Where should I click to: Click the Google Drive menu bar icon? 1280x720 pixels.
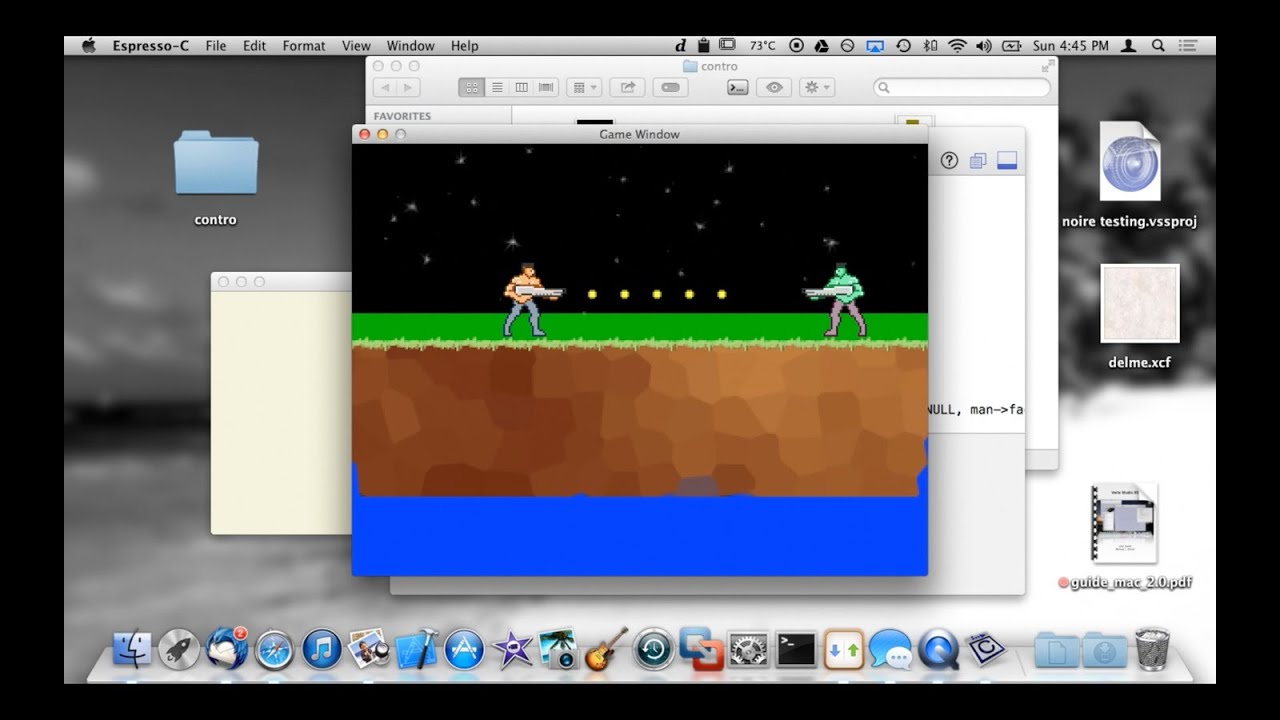coord(821,46)
